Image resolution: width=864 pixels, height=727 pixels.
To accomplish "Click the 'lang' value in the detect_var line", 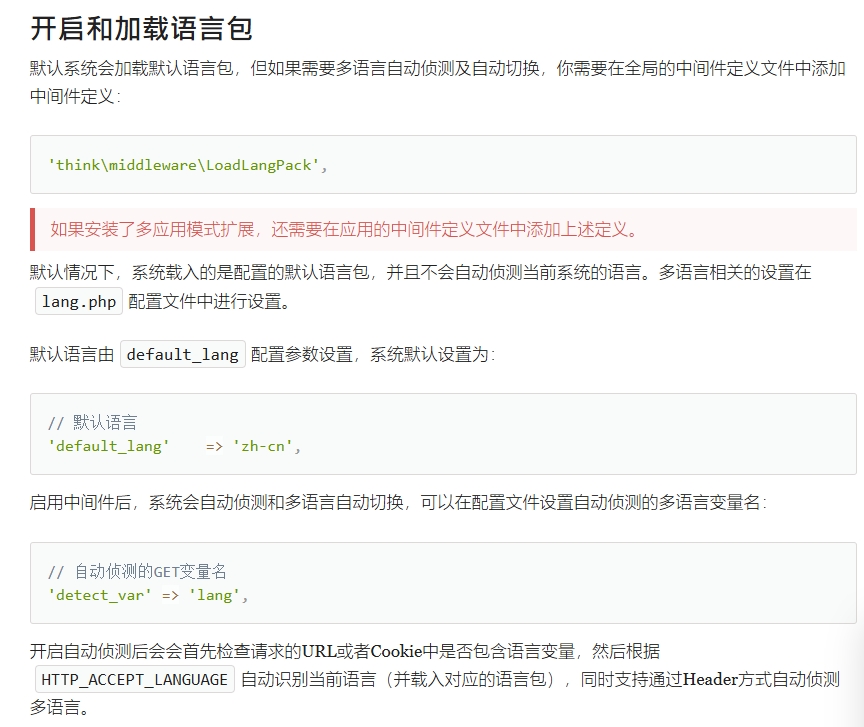I will tap(214, 595).
